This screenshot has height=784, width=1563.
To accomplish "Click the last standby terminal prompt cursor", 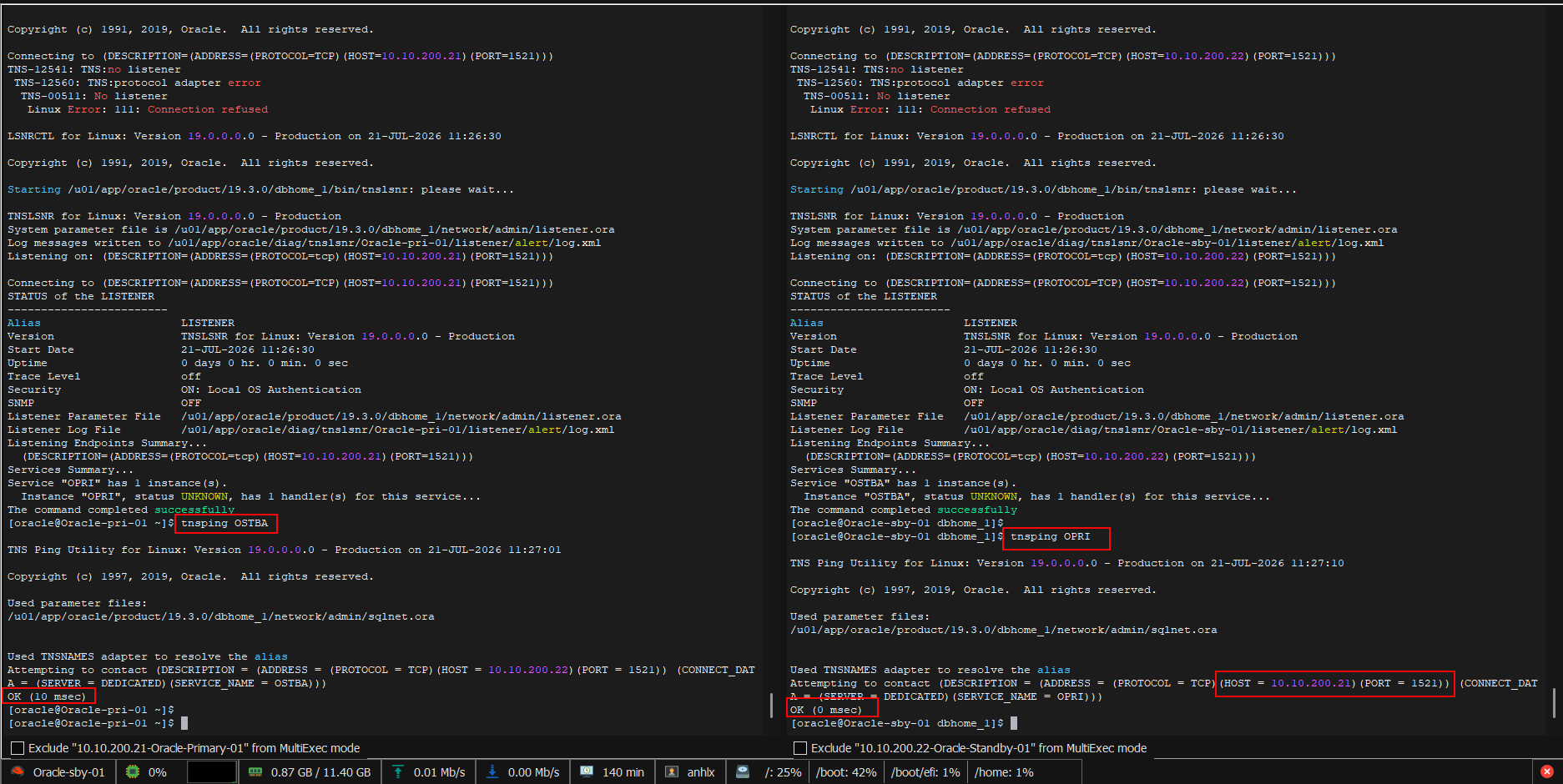I will coord(1014,723).
